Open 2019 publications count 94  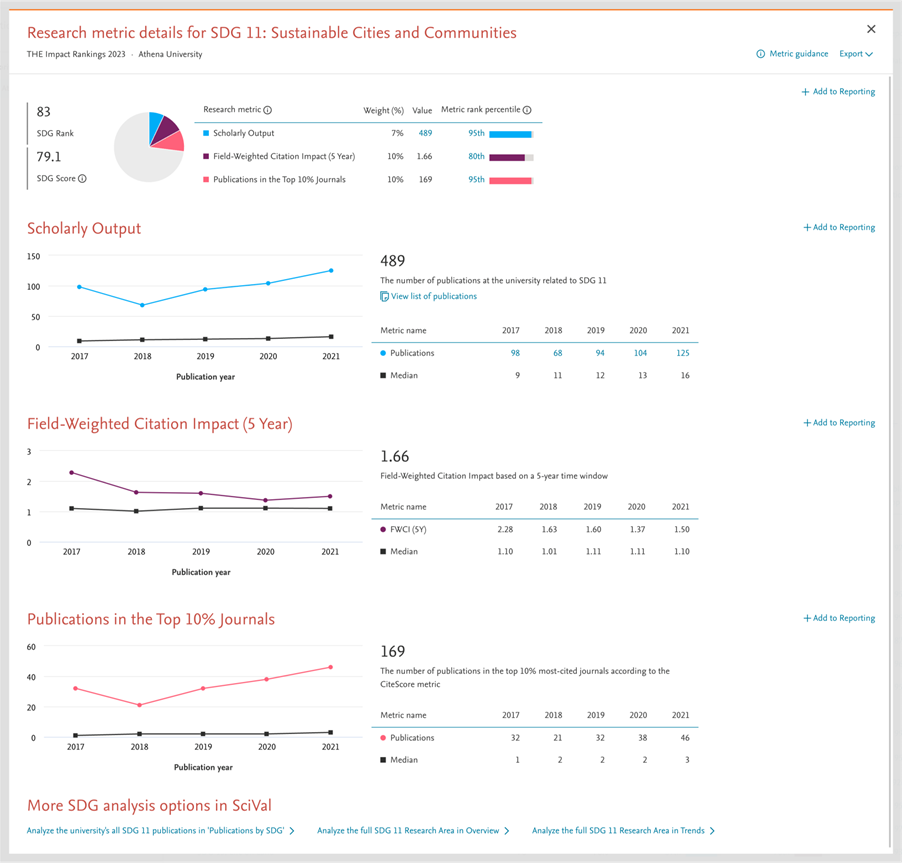pos(600,353)
